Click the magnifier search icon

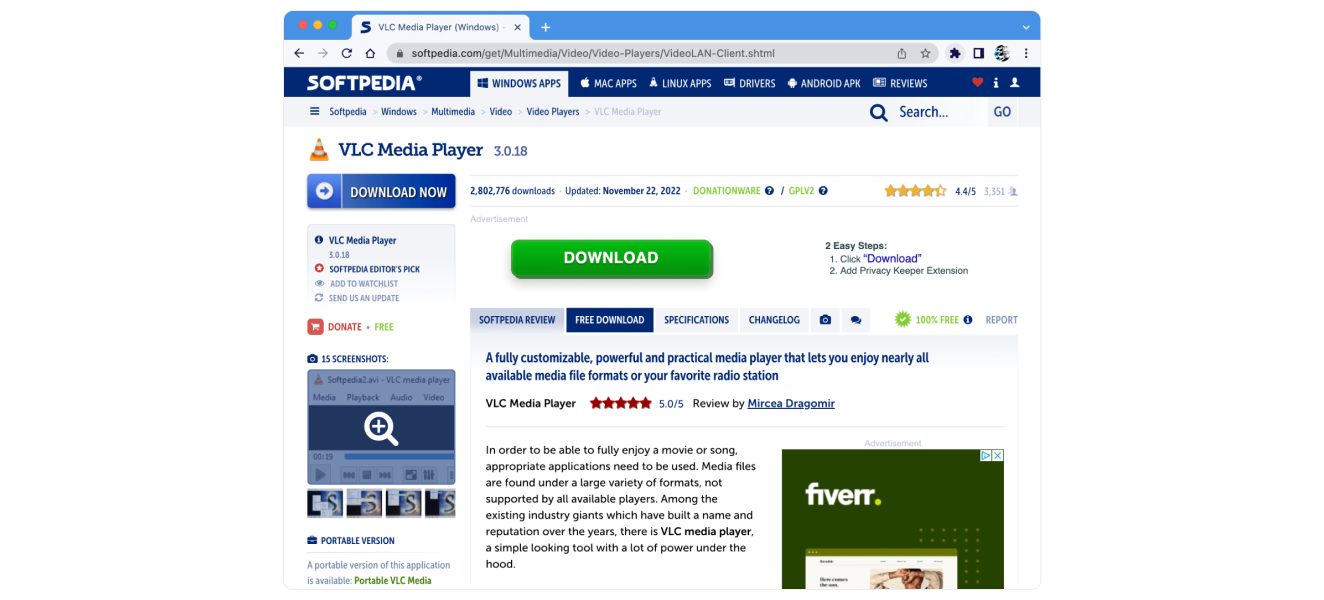(x=878, y=113)
